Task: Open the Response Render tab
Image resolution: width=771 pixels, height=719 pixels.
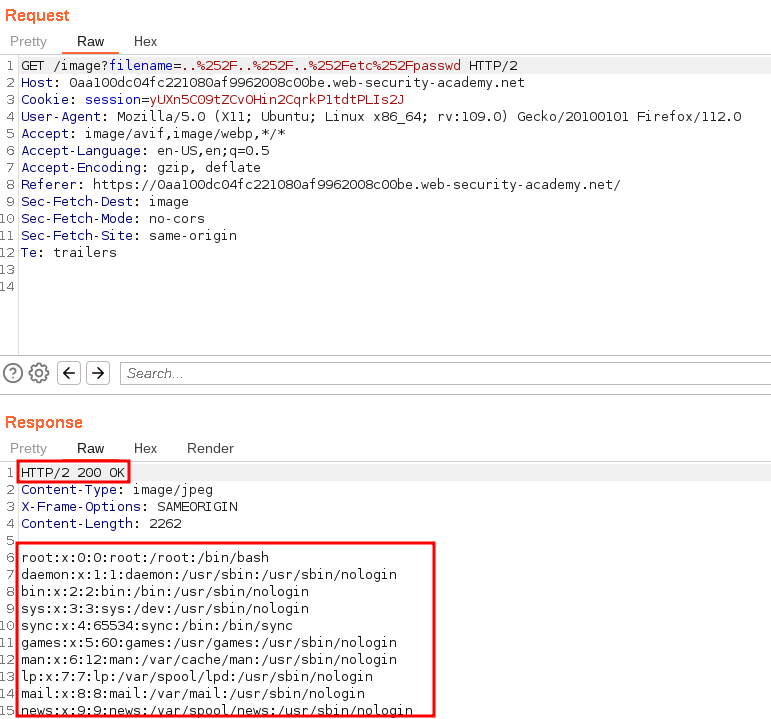Action: click(x=210, y=449)
